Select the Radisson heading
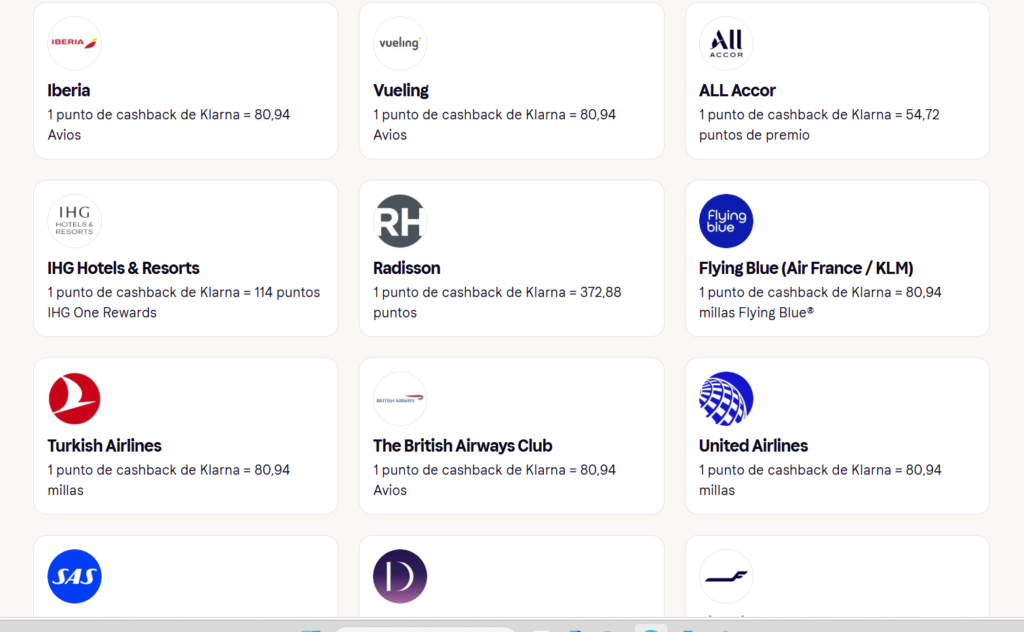 tap(406, 268)
